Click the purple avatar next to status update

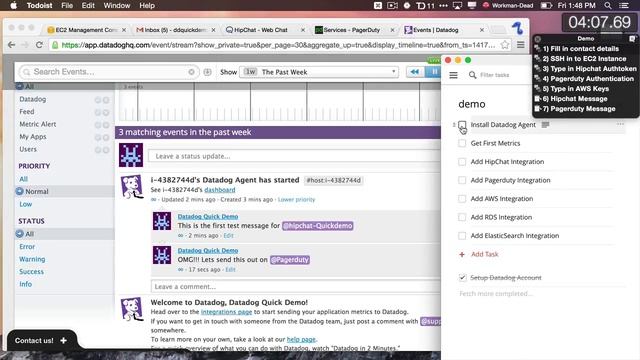(131, 155)
